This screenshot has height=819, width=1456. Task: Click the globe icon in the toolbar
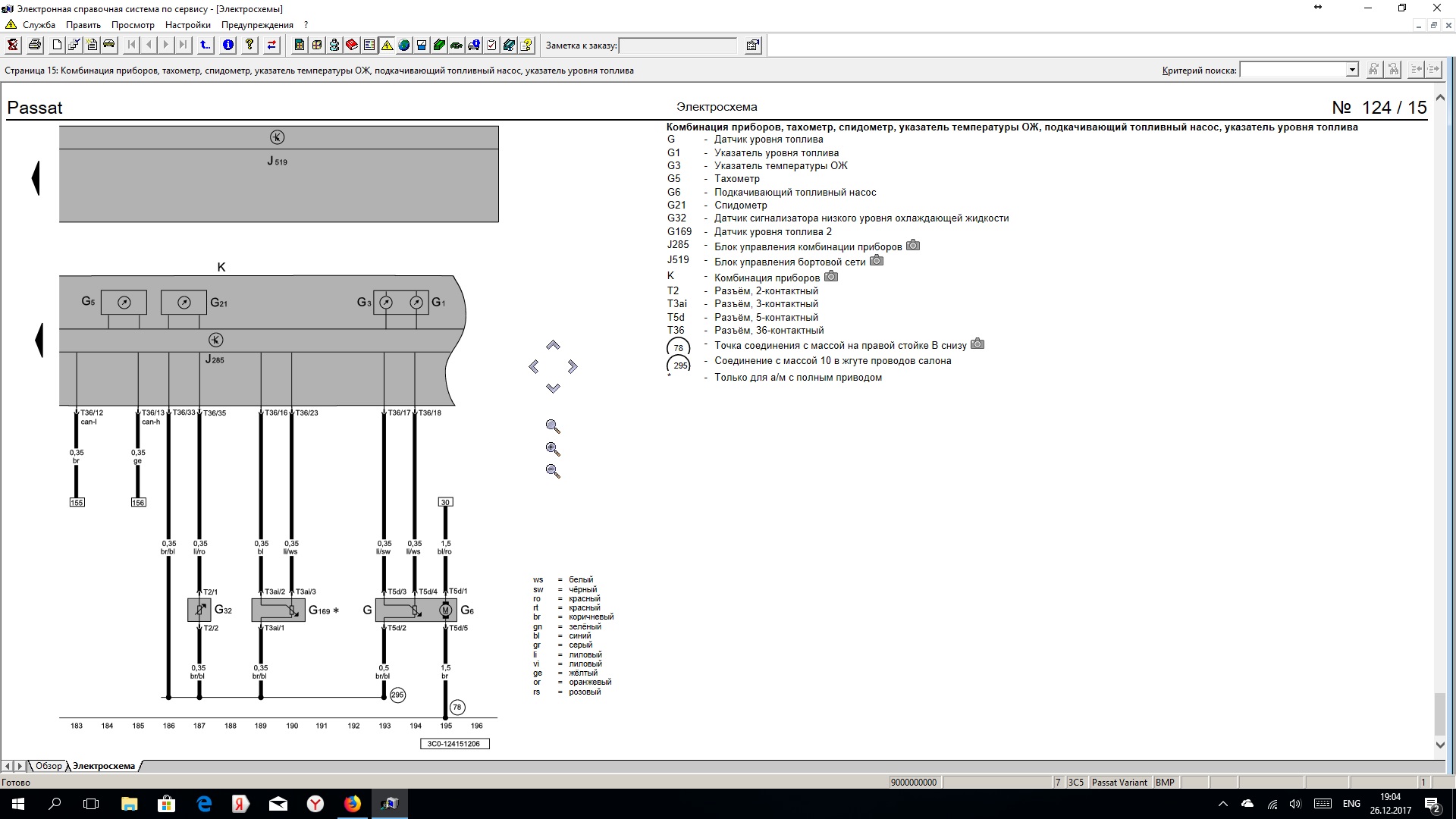[x=404, y=45]
